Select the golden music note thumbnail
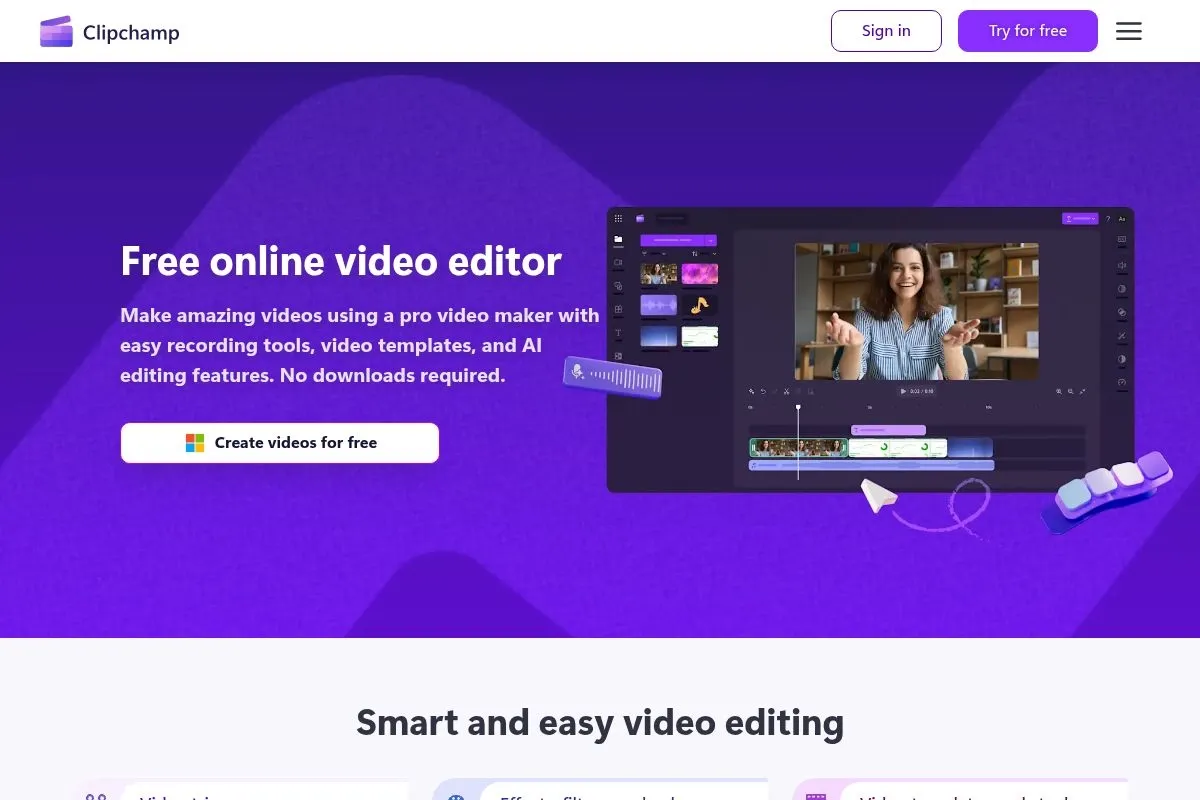The image size is (1200, 800). point(699,305)
